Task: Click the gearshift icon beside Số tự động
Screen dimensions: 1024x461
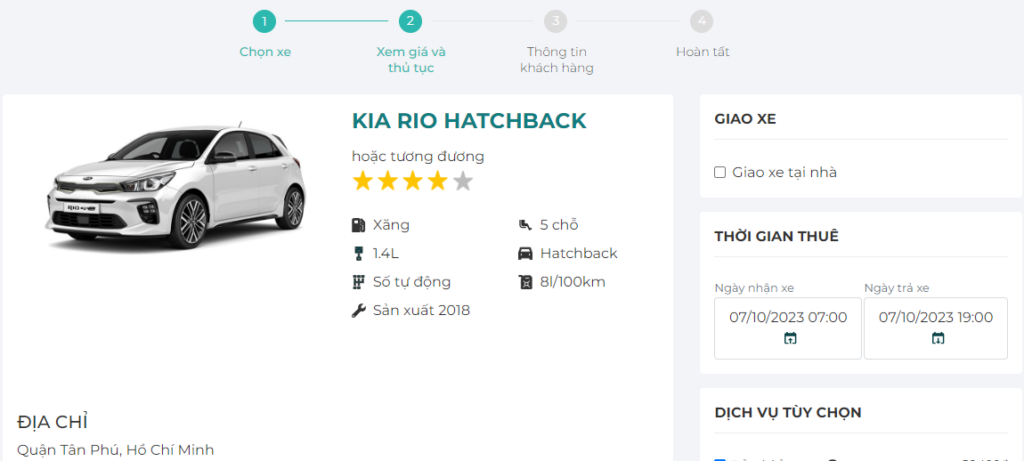Action: [359, 282]
